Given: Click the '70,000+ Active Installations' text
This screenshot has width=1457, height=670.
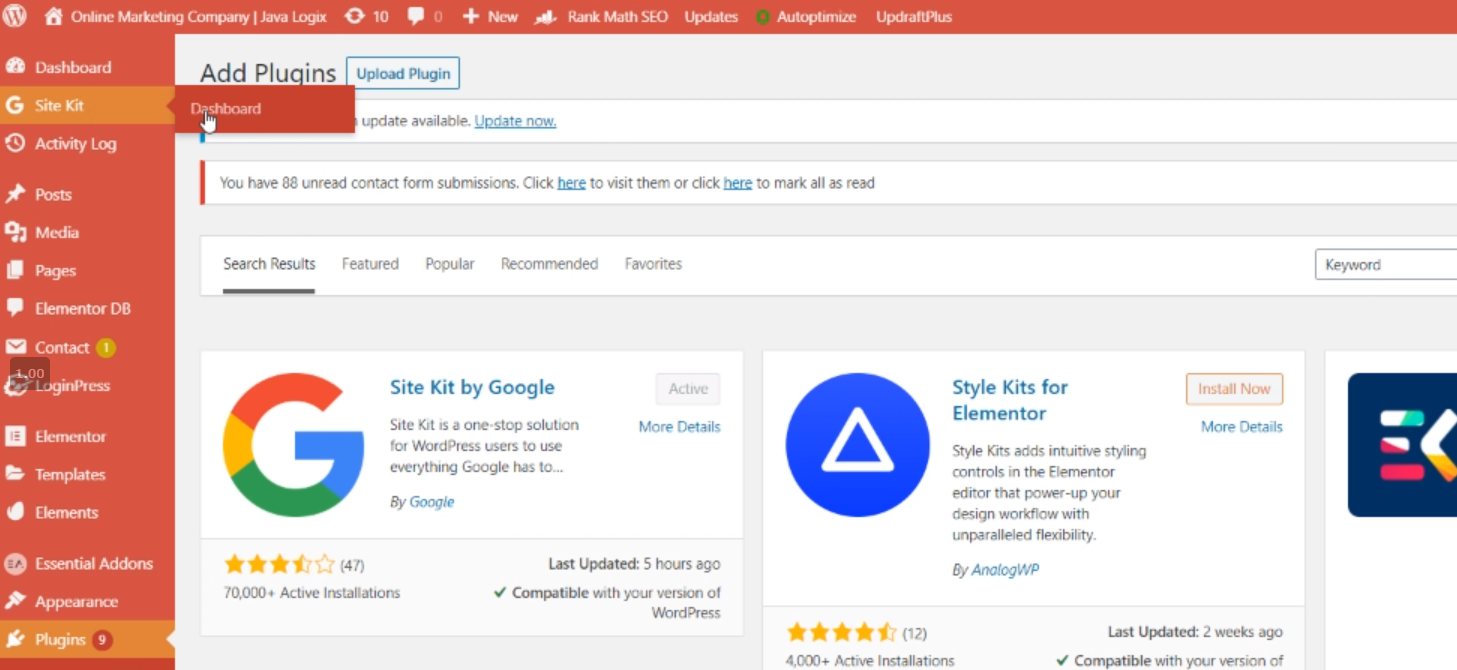Looking at the screenshot, I should pos(312,593).
